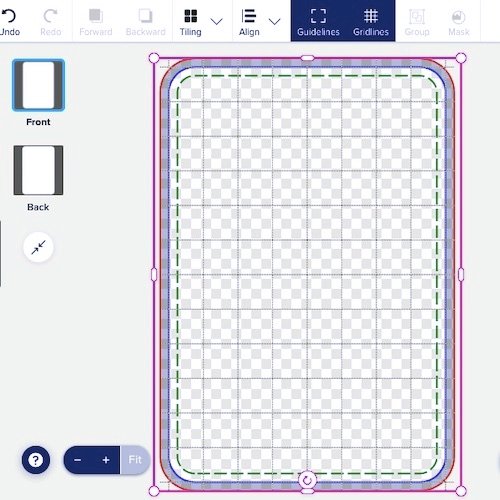The image size is (500, 500).
Task: Select the Tiling grid icon
Action: [191, 16]
